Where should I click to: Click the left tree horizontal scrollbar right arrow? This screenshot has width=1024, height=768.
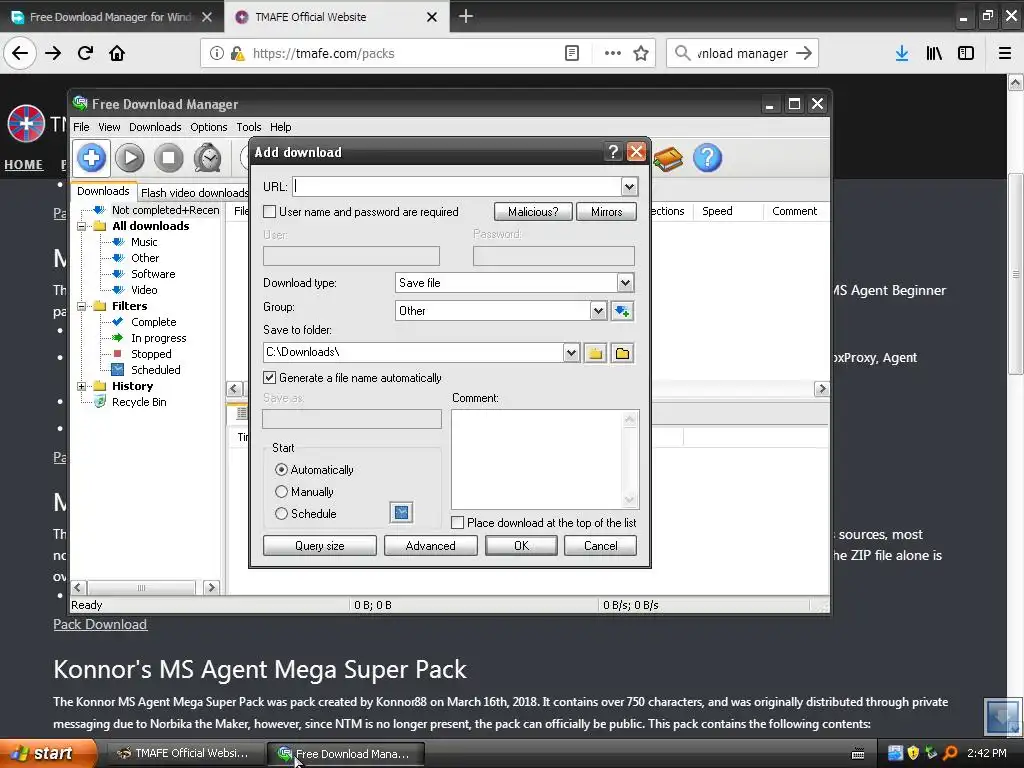point(211,588)
